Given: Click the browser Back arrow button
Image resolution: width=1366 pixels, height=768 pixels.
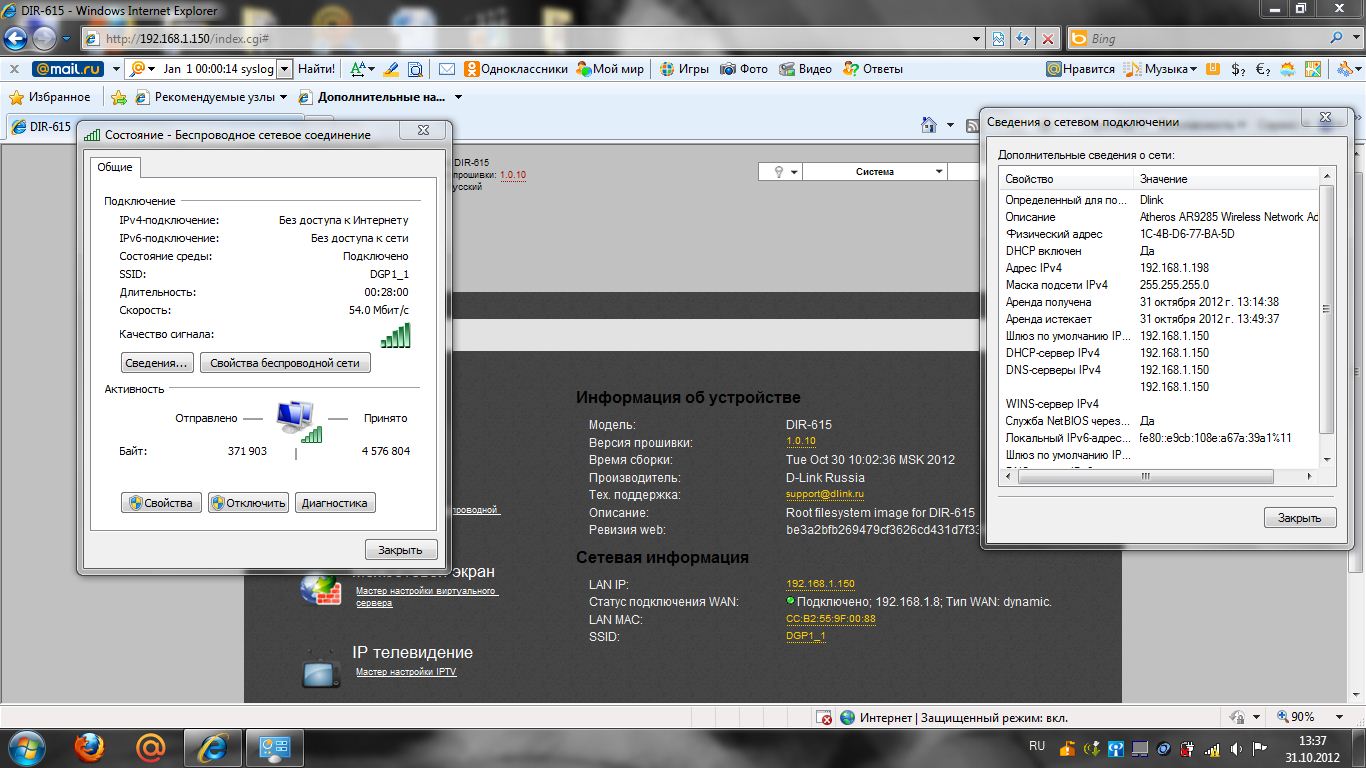Looking at the screenshot, I should point(16,39).
